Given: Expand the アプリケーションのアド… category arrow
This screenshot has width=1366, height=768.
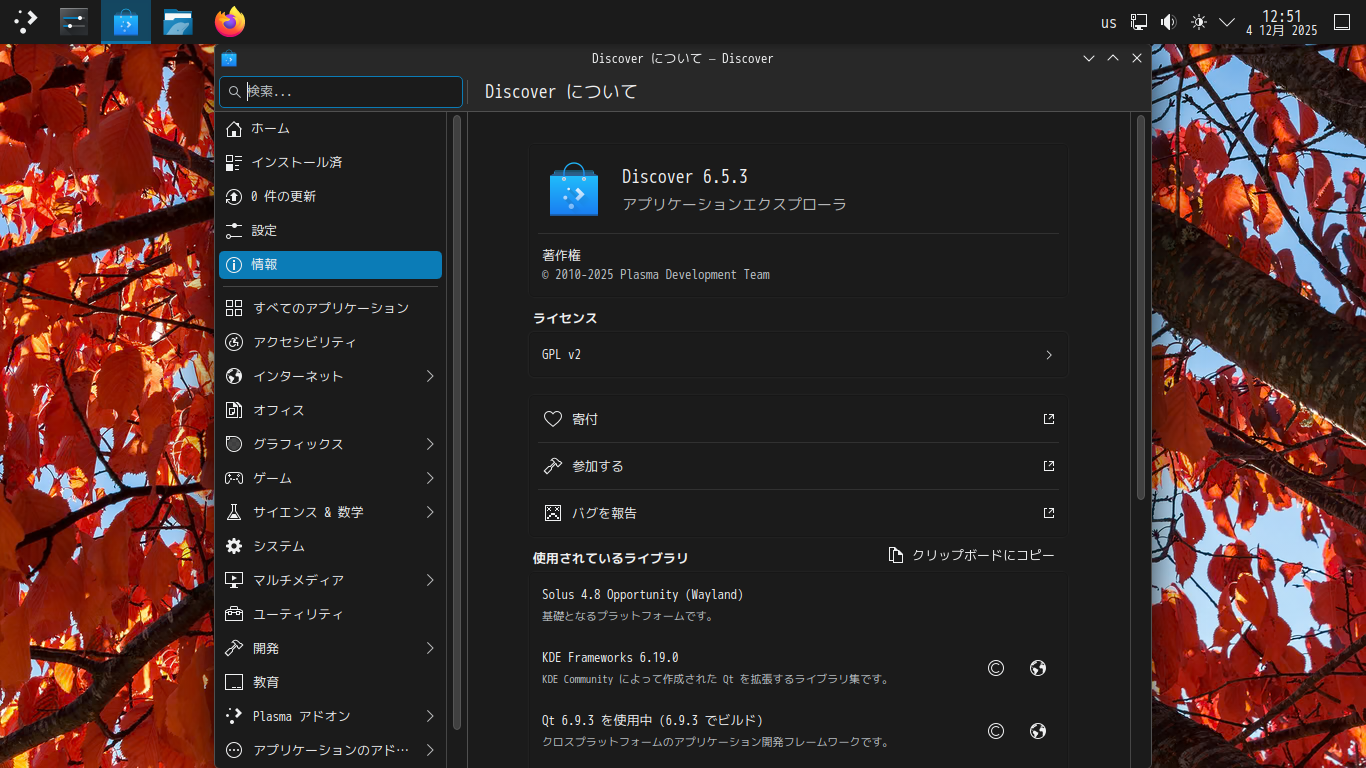Looking at the screenshot, I should click(430, 750).
